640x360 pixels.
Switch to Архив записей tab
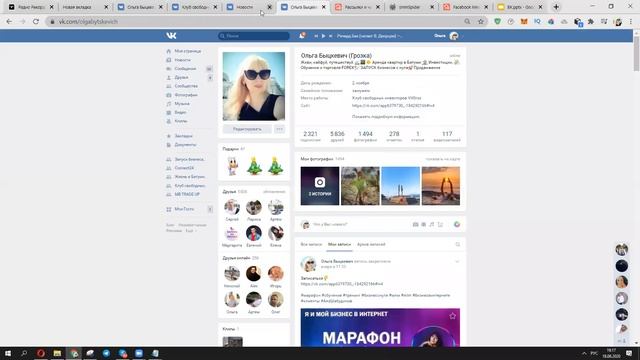[x=371, y=244]
